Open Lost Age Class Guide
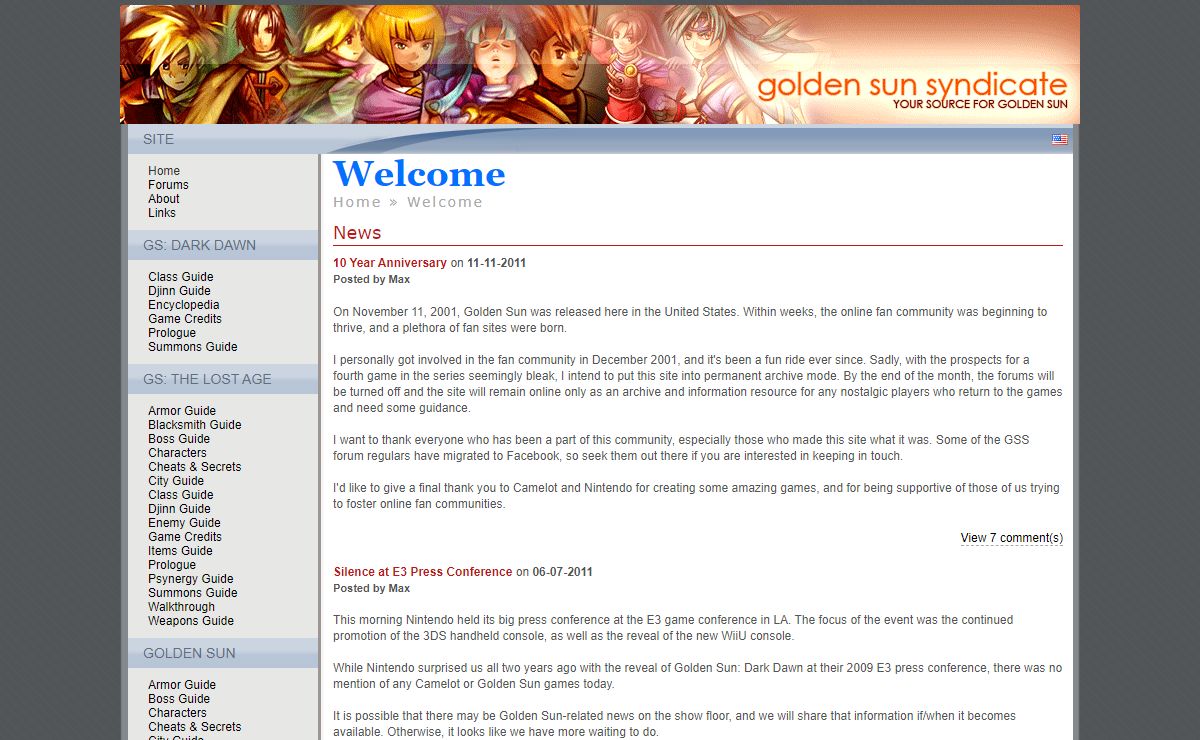Screen dimensions: 1200x740 pyautogui.click(x=181, y=495)
